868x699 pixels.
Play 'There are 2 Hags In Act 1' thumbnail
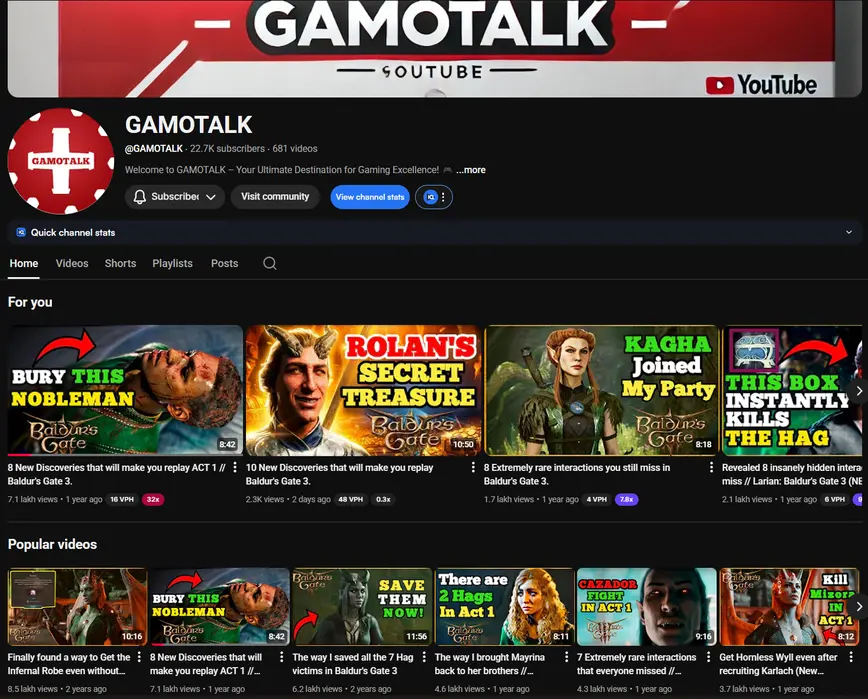click(504, 607)
